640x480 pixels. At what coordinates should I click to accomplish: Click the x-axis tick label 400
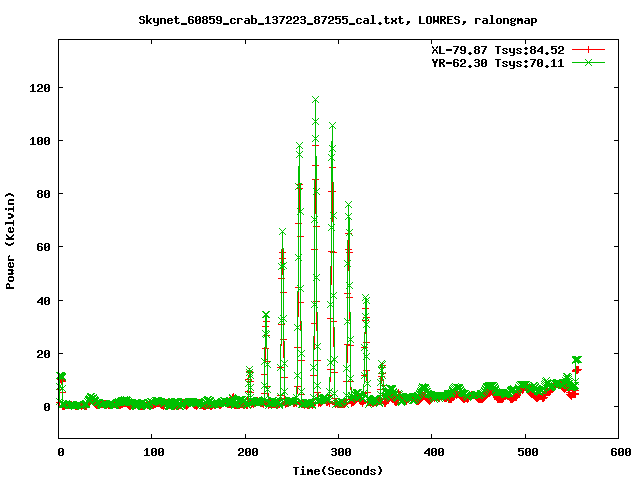(434, 452)
